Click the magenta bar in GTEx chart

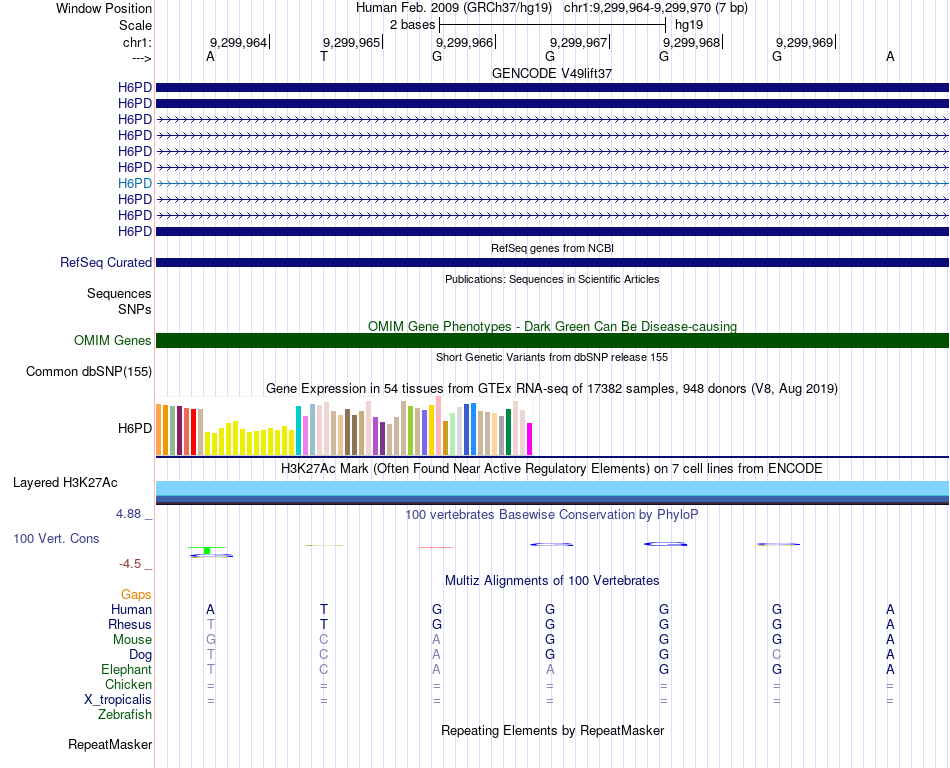(530, 439)
